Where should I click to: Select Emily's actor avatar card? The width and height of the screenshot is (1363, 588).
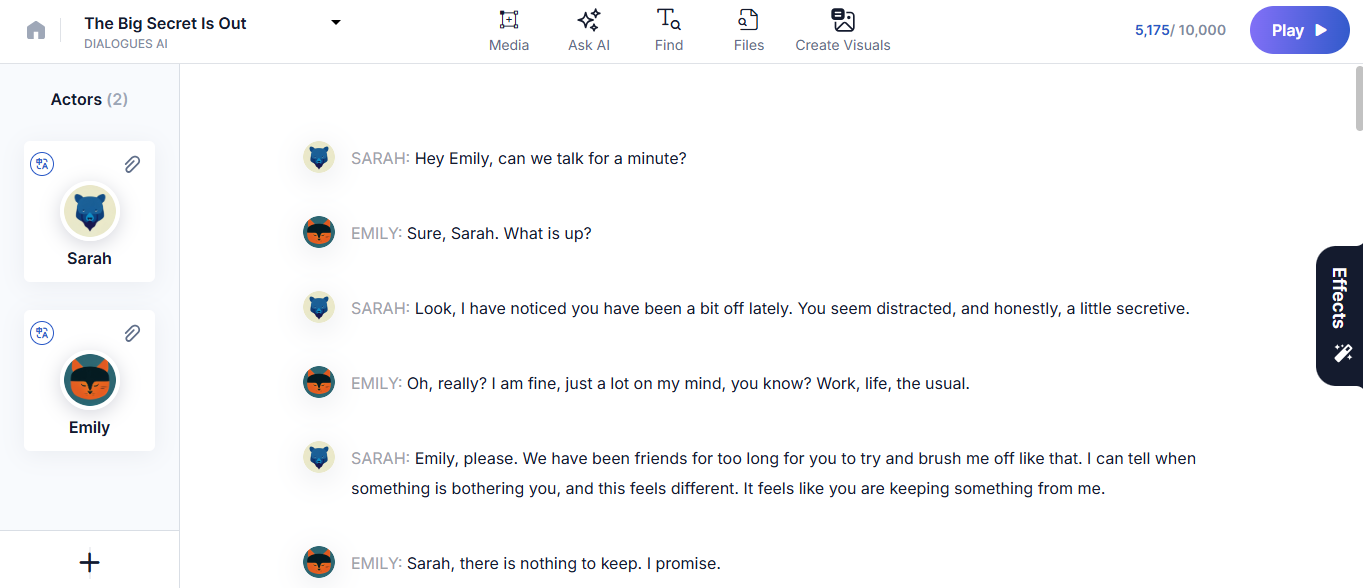(90, 381)
